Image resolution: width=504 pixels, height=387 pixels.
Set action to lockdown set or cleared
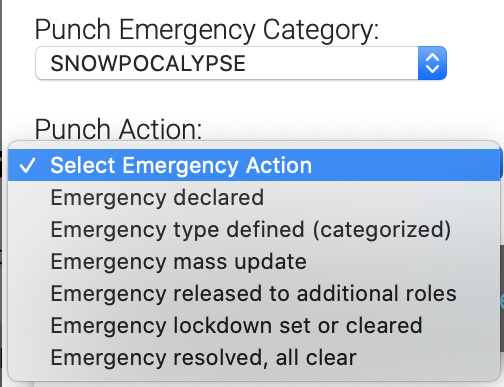[x=254, y=325]
